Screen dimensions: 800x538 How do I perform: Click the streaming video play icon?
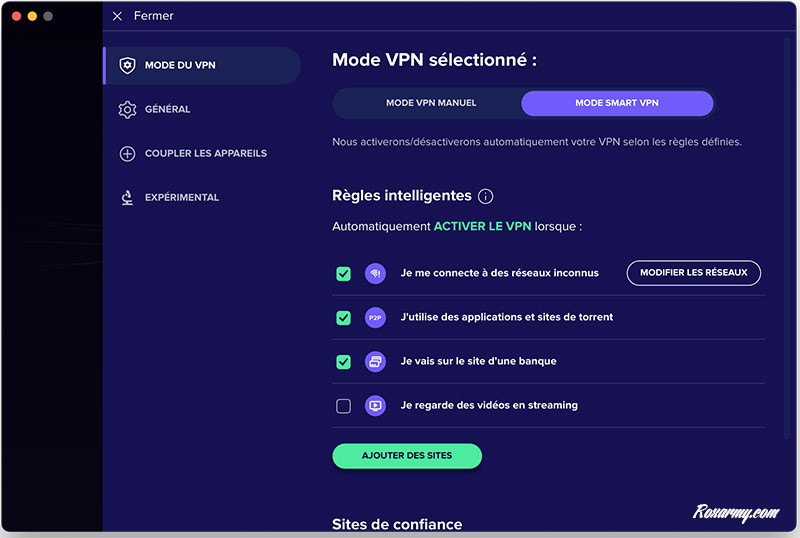[x=375, y=406]
